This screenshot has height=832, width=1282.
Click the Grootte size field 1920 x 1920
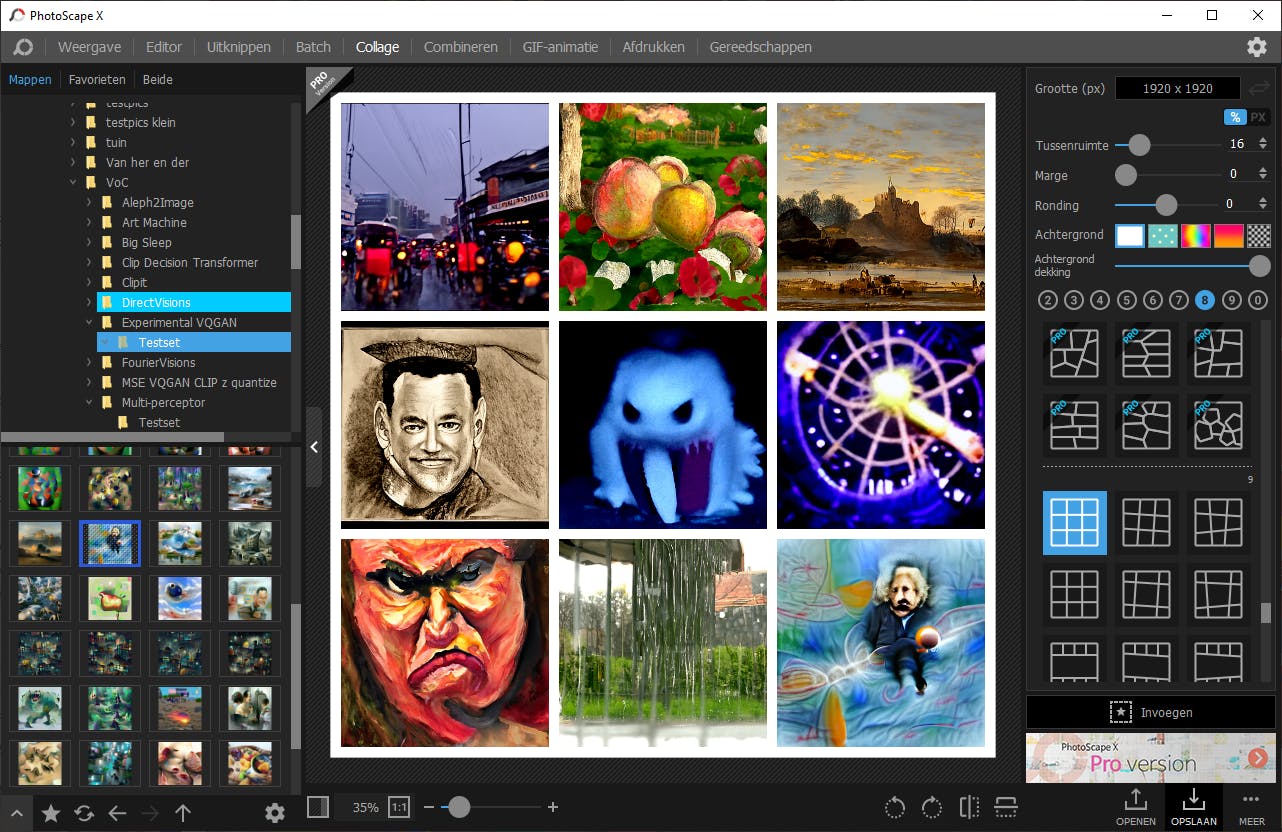click(1178, 88)
